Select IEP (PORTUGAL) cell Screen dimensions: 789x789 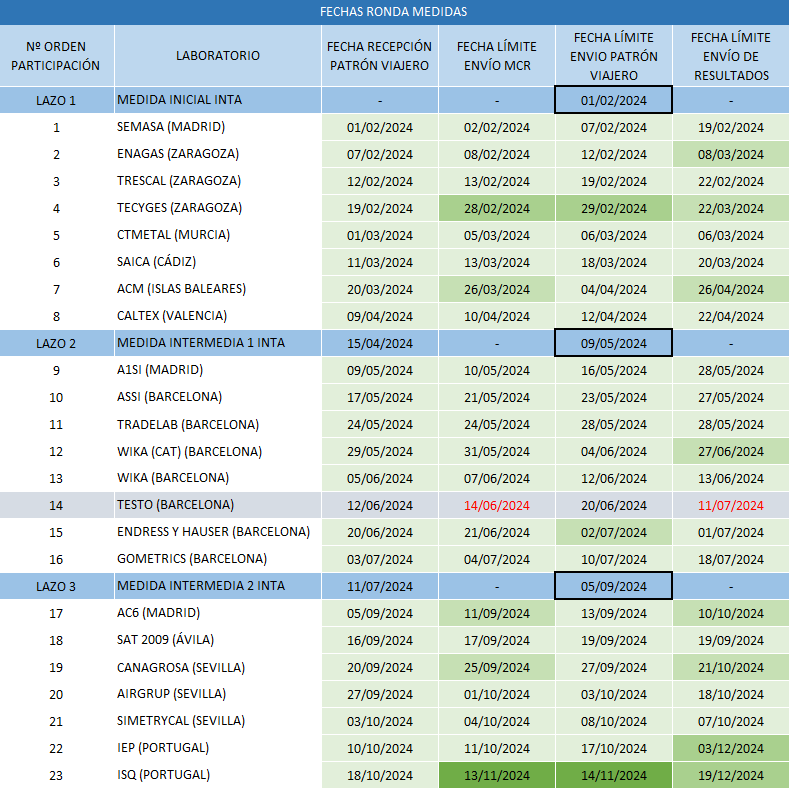coord(218,748)
